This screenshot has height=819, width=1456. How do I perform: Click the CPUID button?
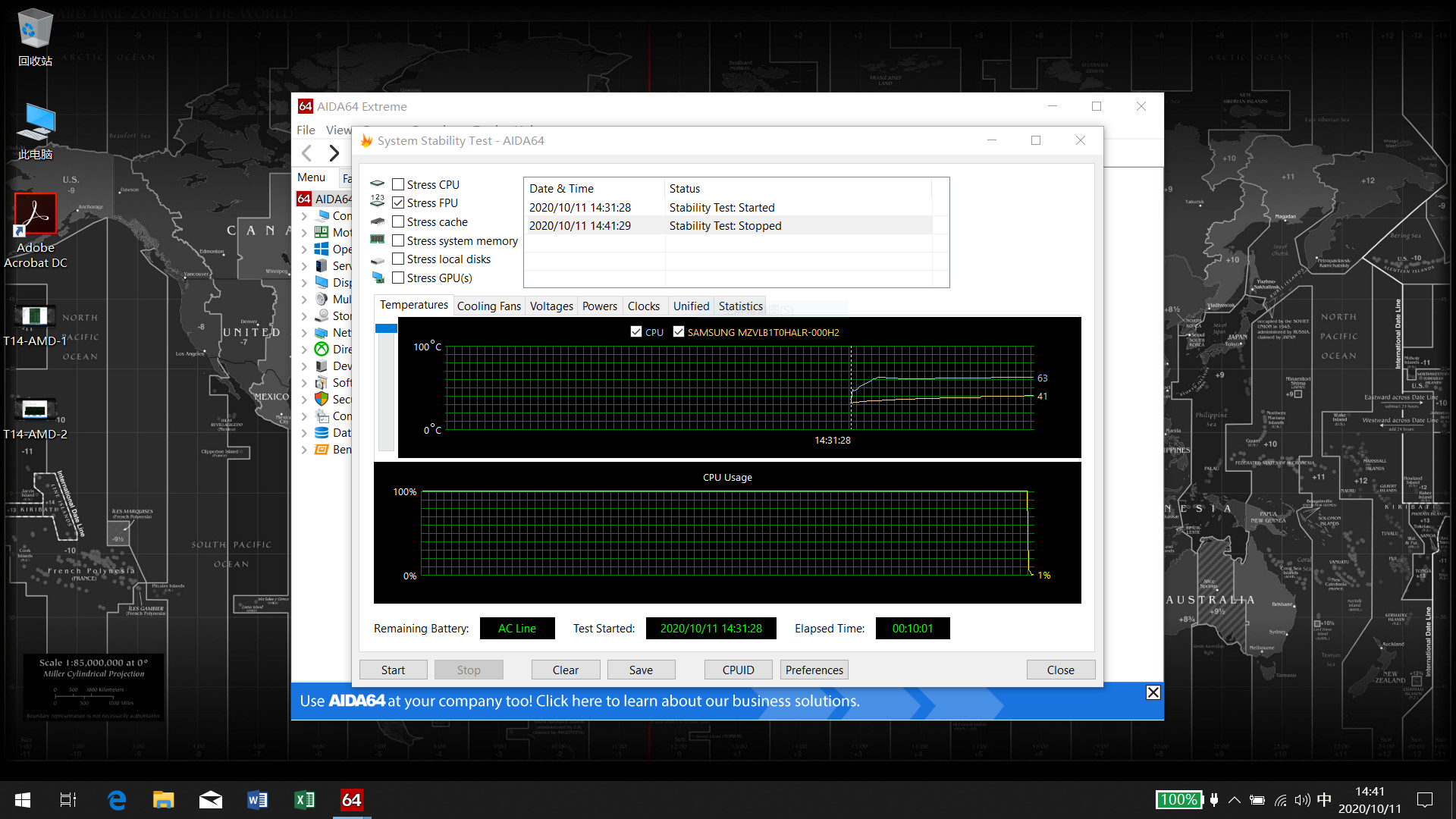[738, 670]
